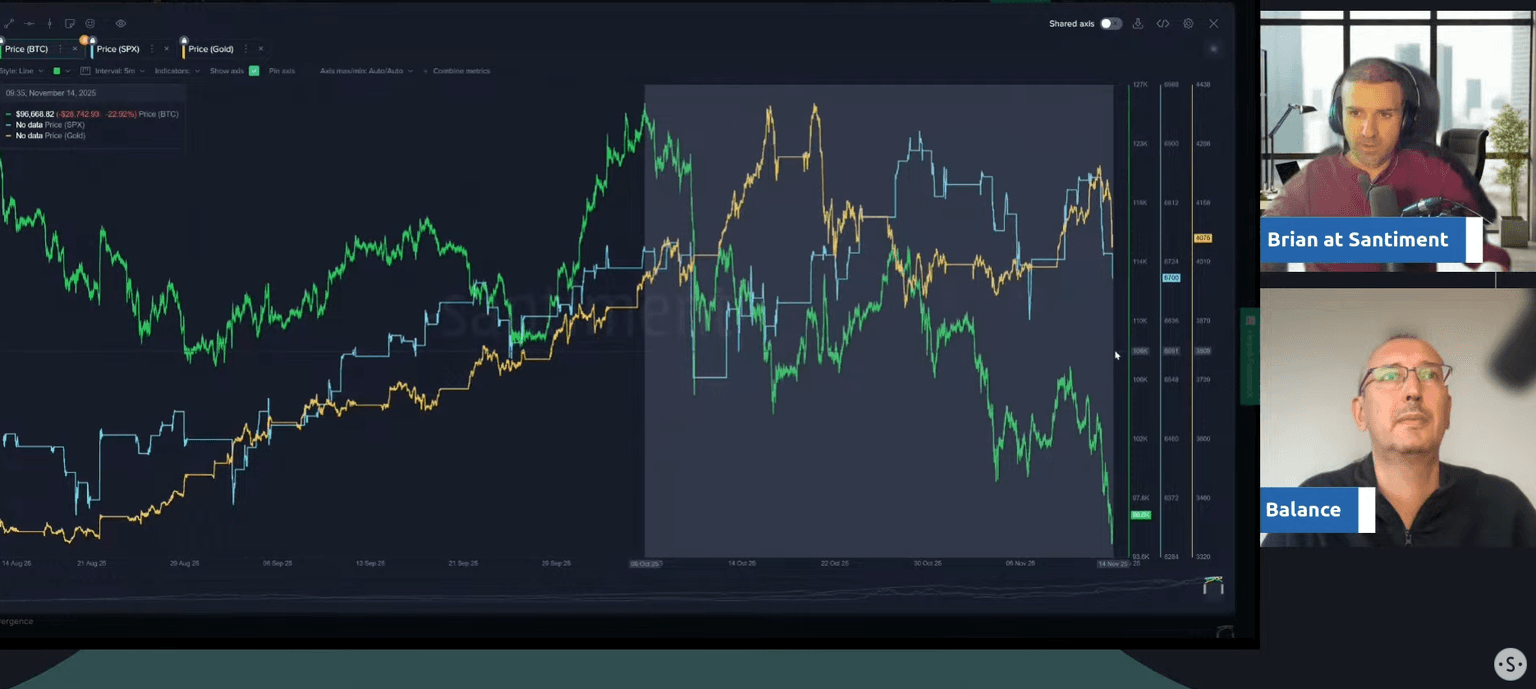This screenshot has height=689, width=1536.
Task: Click the Combine metrics button
Action: pos(460,71)
